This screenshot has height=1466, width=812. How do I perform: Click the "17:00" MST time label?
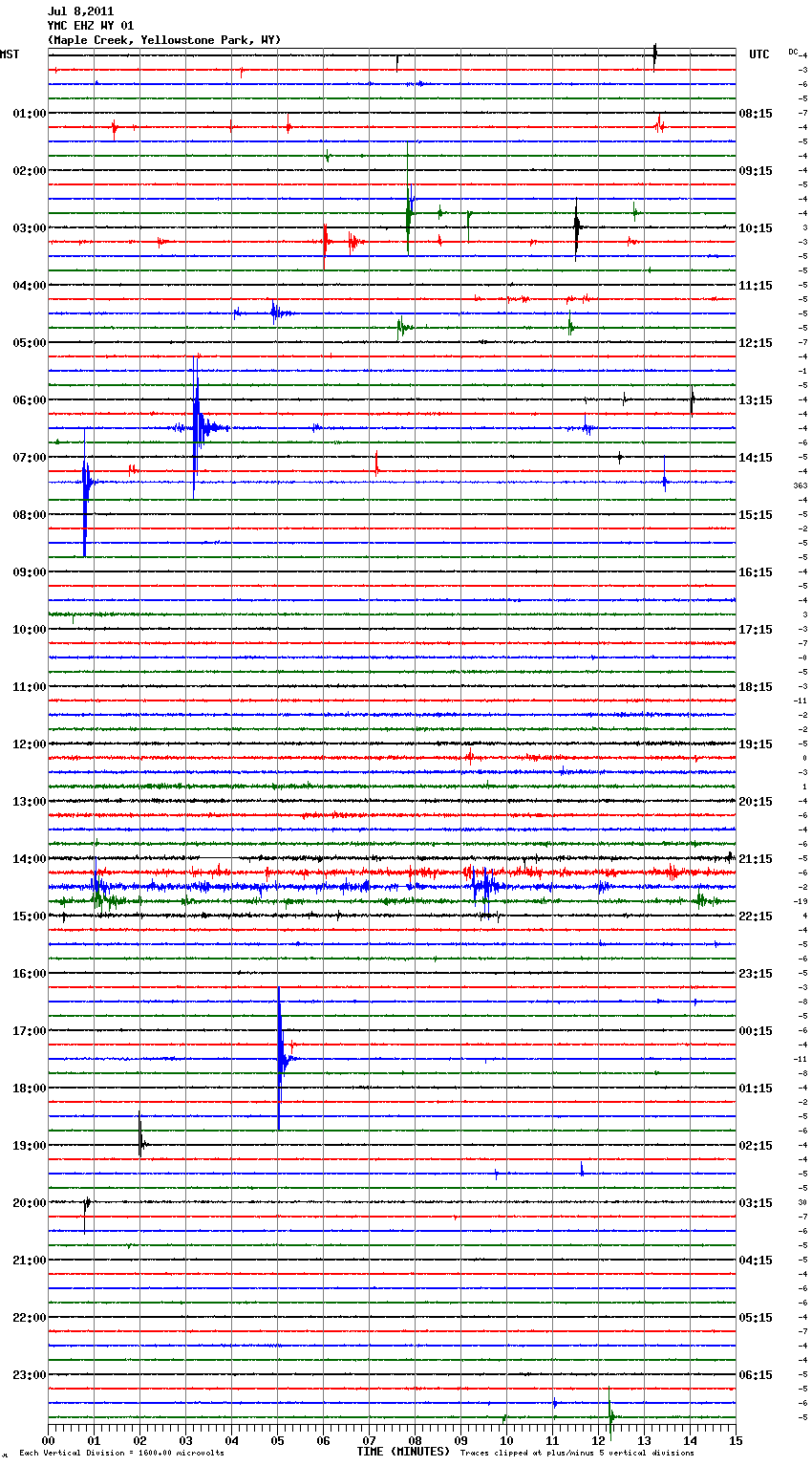pos(29,1031)
